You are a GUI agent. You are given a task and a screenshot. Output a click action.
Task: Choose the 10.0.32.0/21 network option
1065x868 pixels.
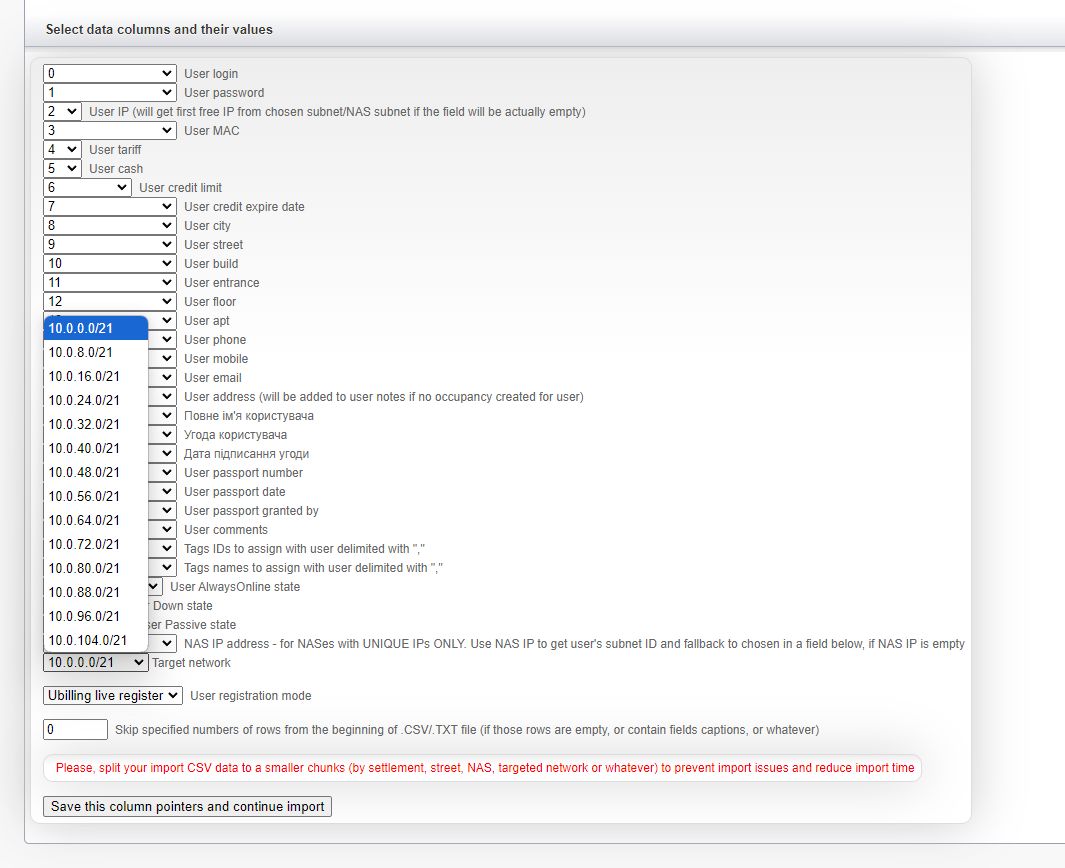95,424
